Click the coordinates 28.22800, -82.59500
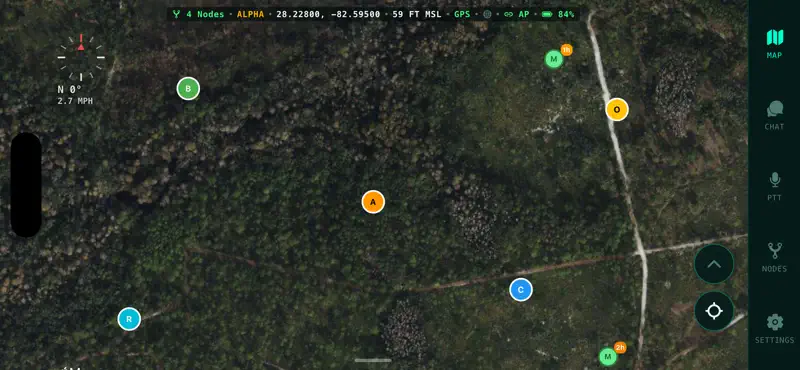The height and width of the screenshot is (370, 800). [x=328, y=14]
